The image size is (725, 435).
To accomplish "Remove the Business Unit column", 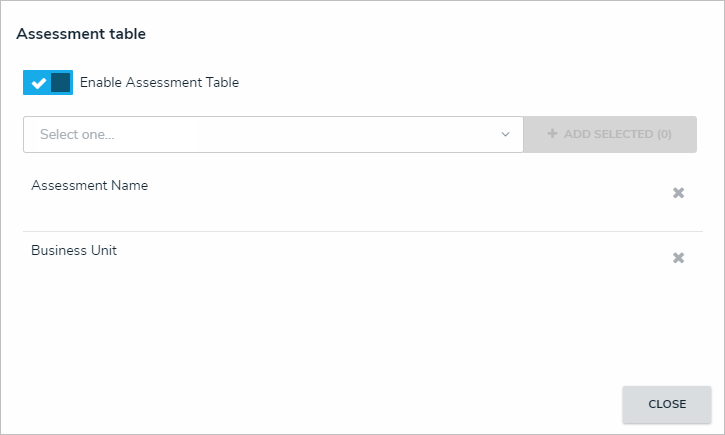I will (x=678, y=258).
